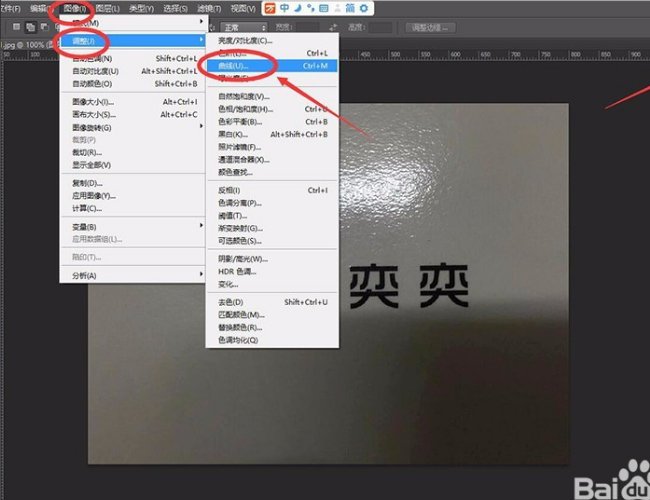The image size is (650, 500).
Task: Open the IME soft keyboard icon
Action: click(x=324, y=8)
